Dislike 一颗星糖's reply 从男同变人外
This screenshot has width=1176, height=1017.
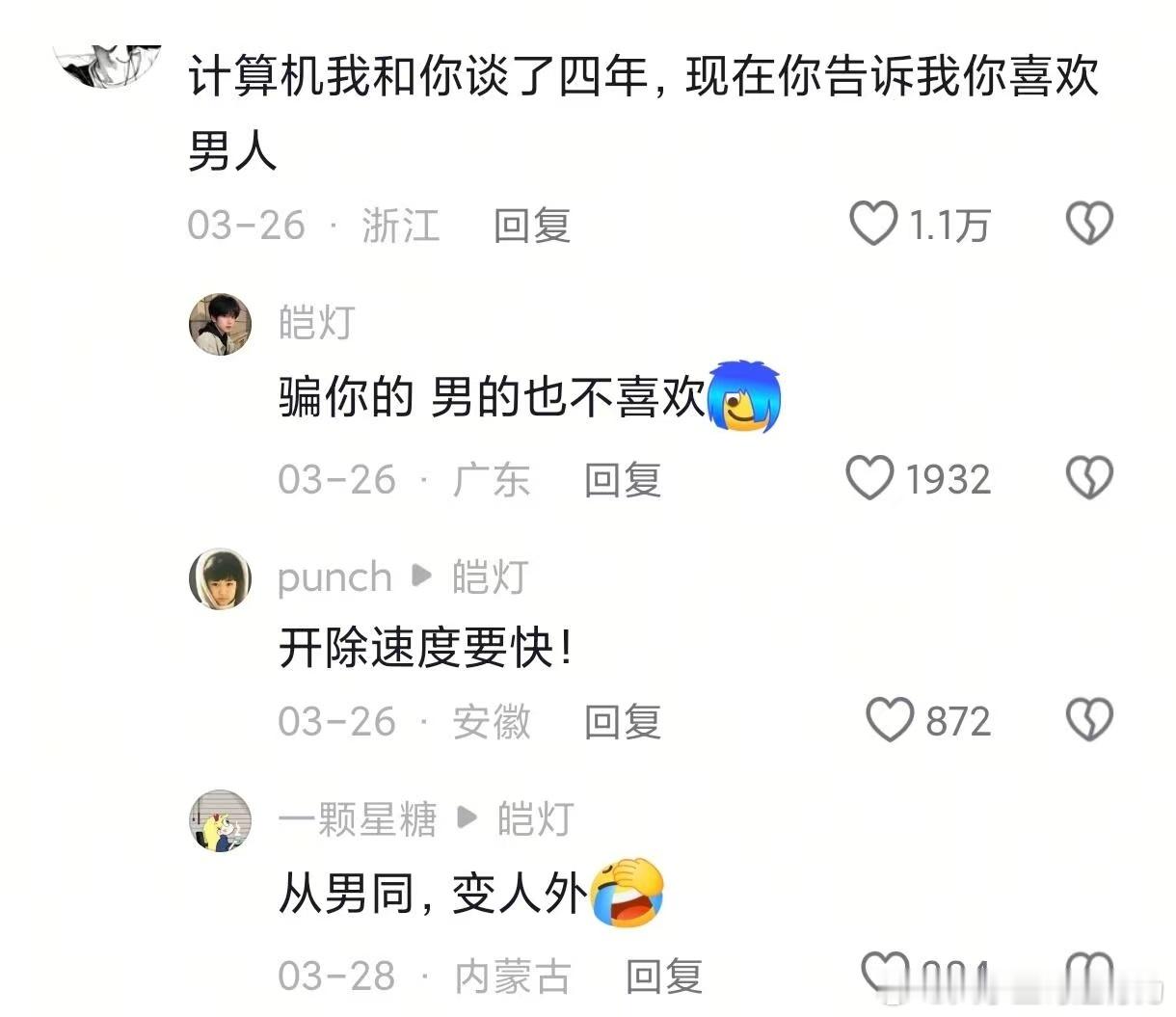1089,974
